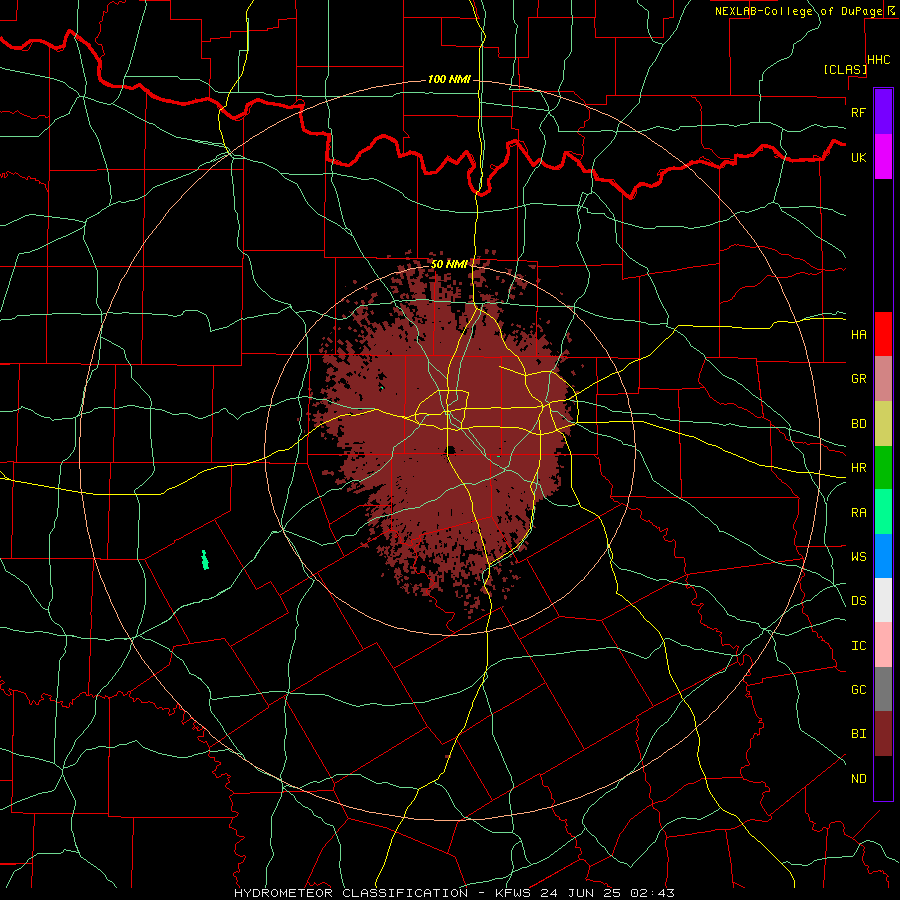Click the NEXLAB-College of DuPage credit text
Image resolution: width=900 pixels, height=900 pixels.
click(x=798, y=11)
